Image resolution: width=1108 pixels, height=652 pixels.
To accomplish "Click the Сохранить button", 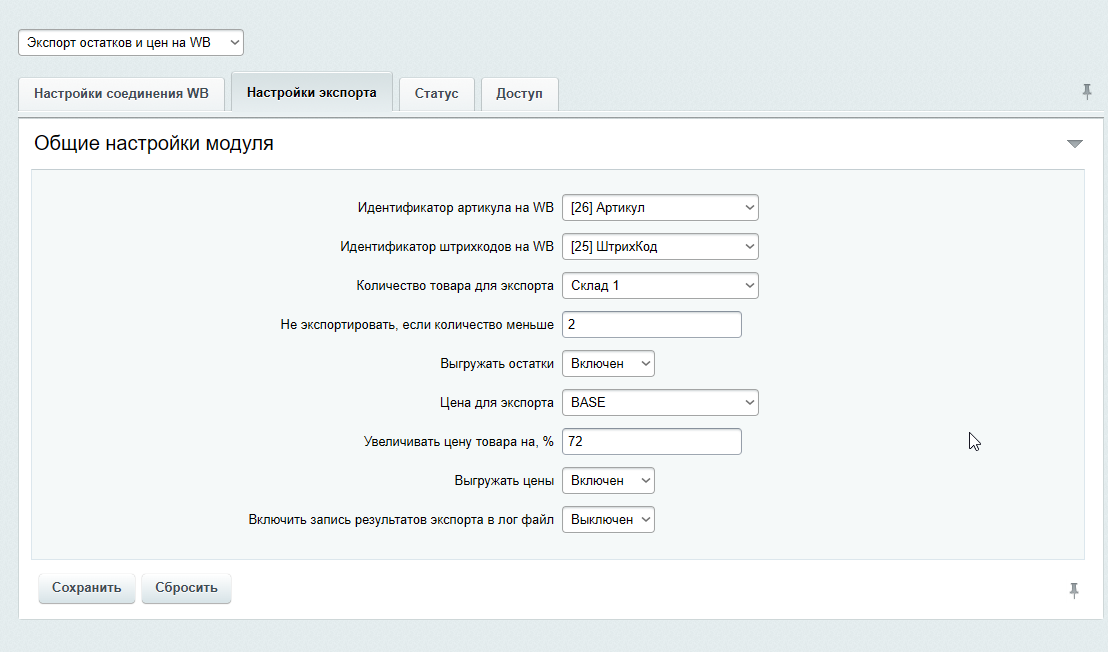I will [x=87, y=588].
